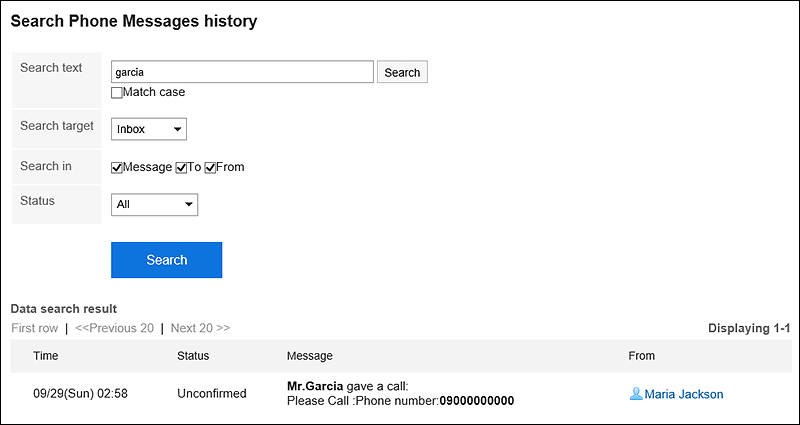Go to First row of results
This screenshot has width=800, height=425.
pos(35,328)
